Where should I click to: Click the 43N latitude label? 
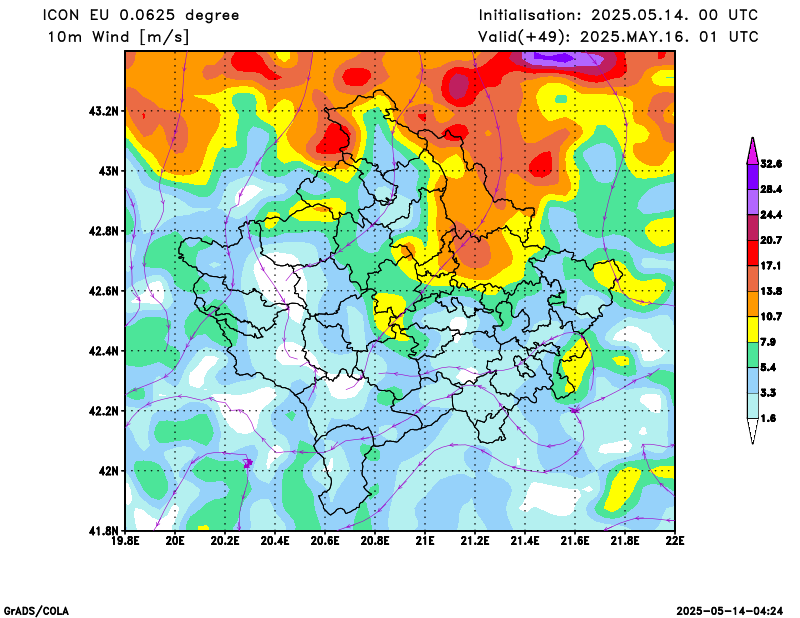[108, 170]
